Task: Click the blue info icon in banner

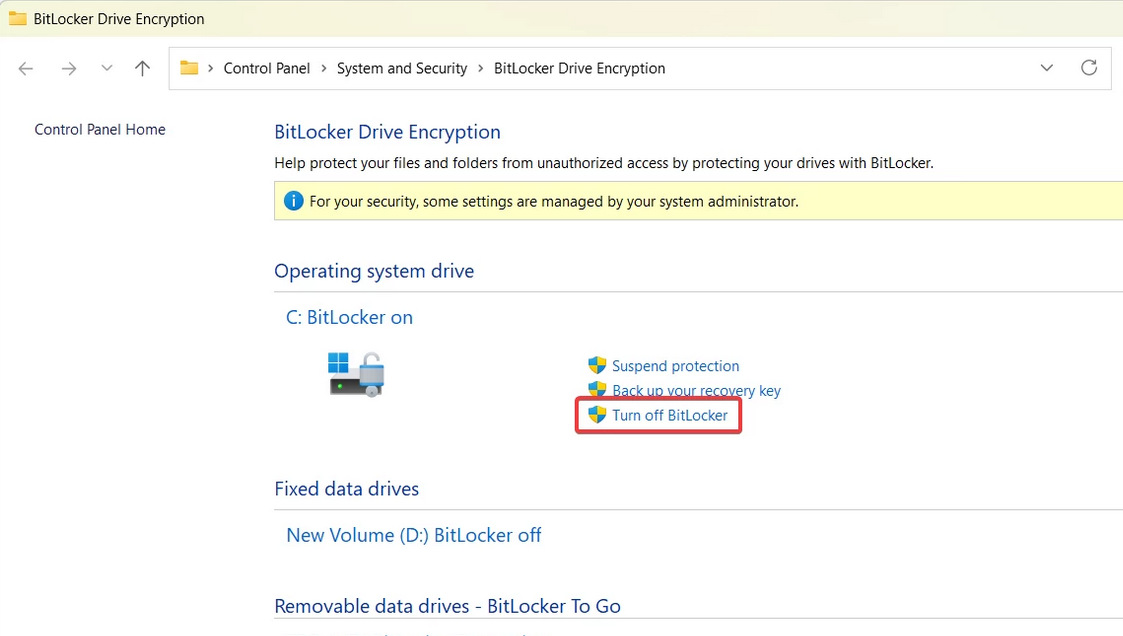Action: [293, 201]
